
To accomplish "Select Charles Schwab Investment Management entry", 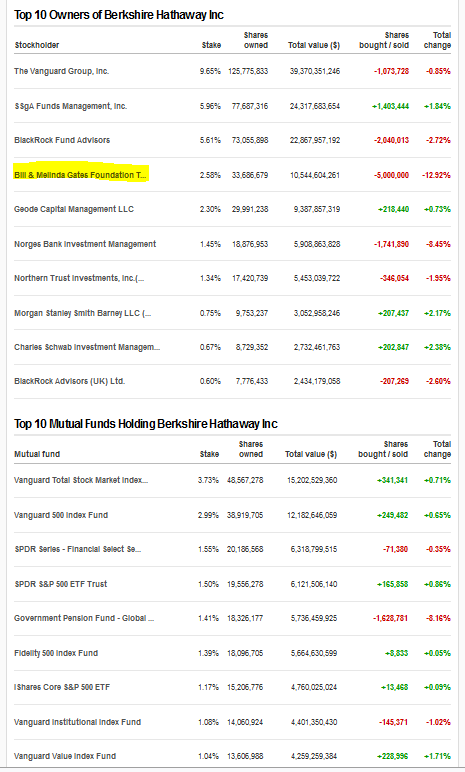I will click(x=87, y=347).
